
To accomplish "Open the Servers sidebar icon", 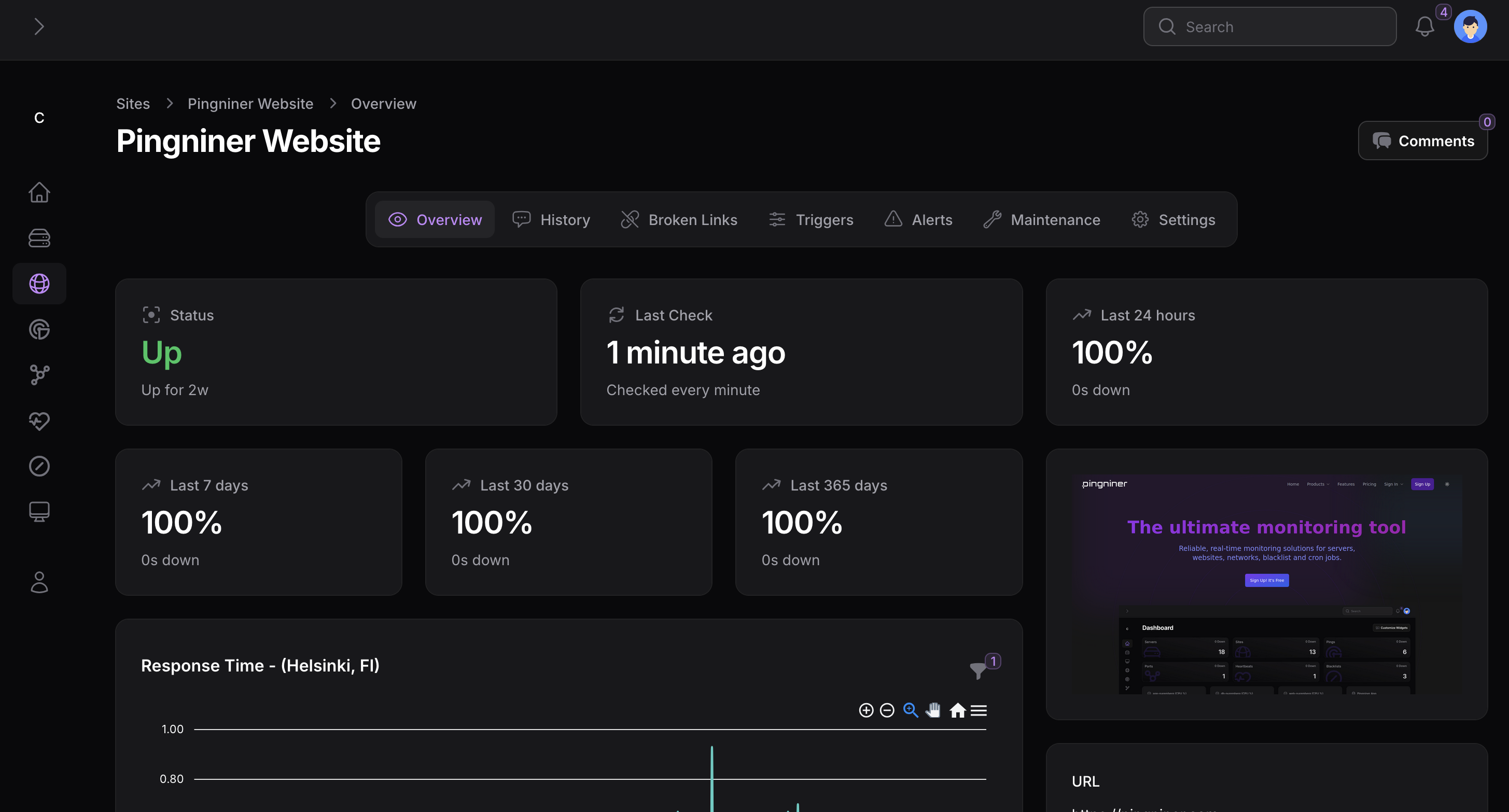I will (39, 238).
